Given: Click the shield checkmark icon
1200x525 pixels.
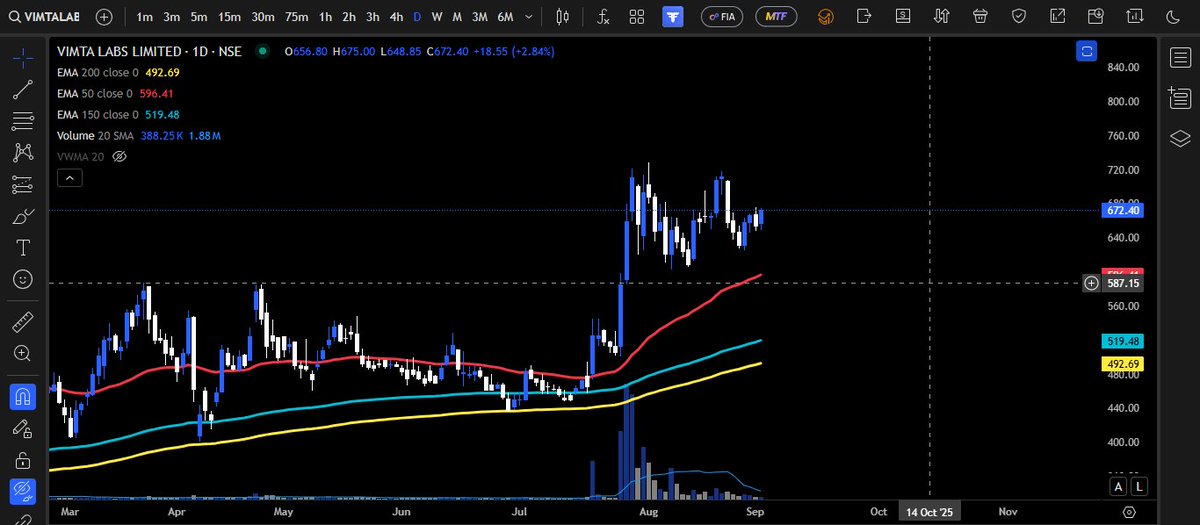Looking at the screenshot, I should (x=1018, y=17).
